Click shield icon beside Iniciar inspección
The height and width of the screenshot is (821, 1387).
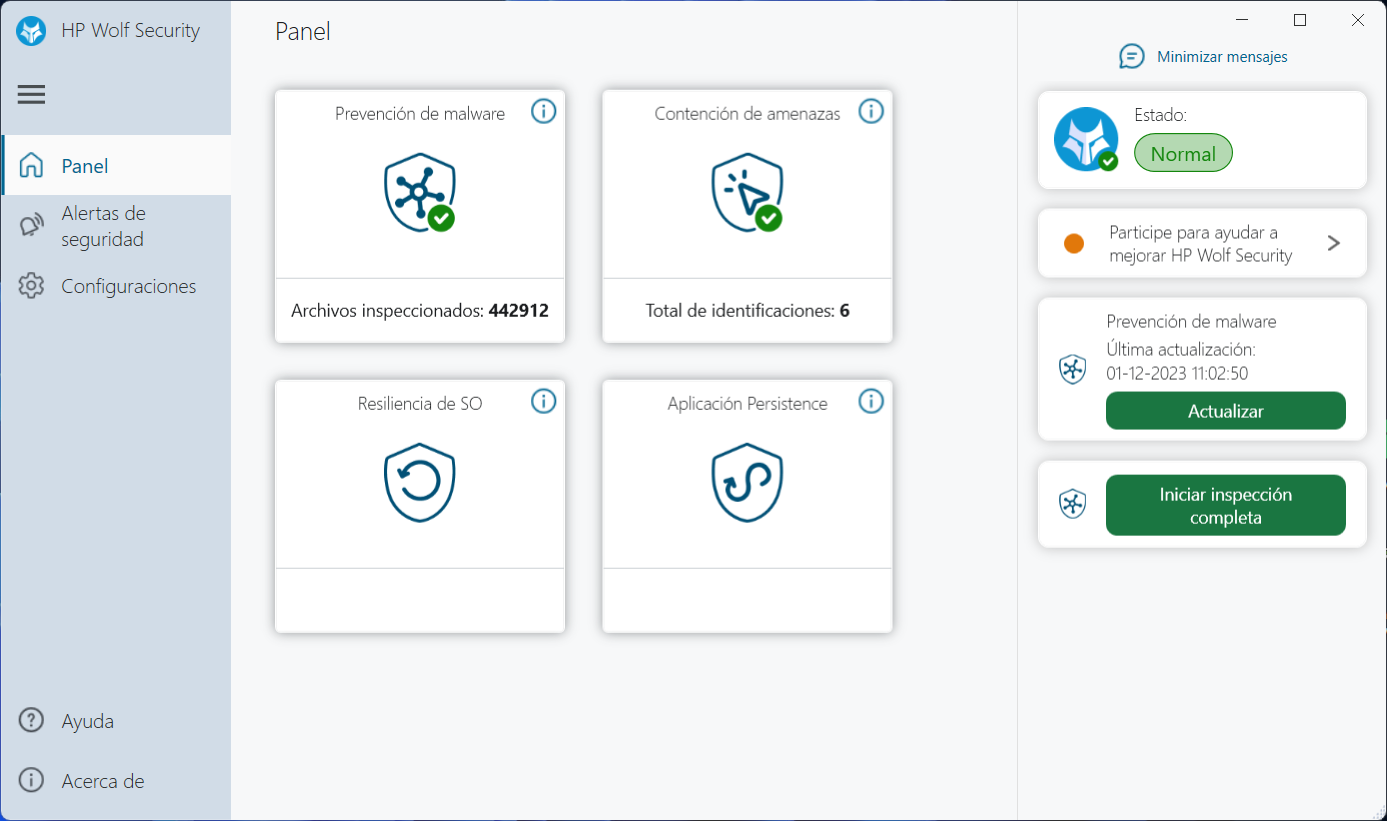tap(1072, 504)
